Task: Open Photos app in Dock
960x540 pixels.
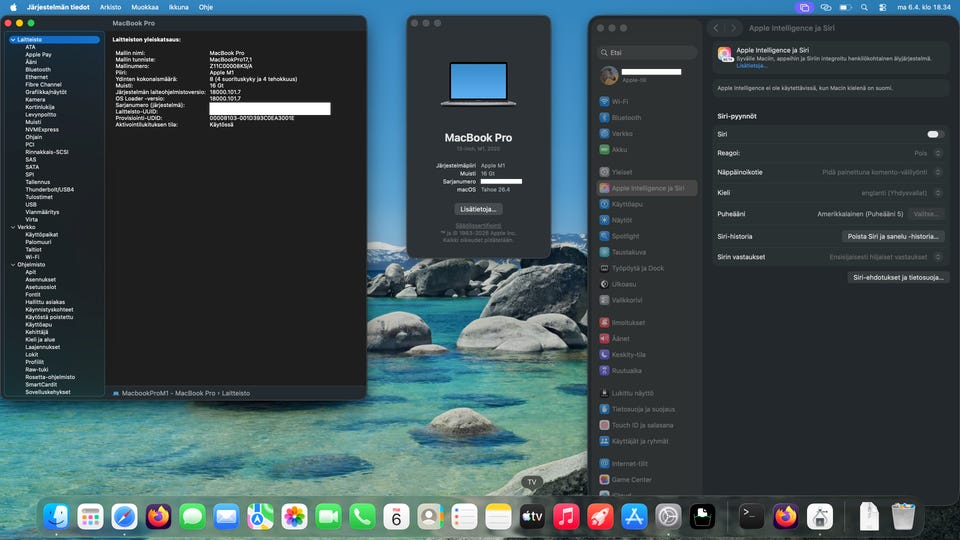Action: pyautogui.click(x=294, y=517)
